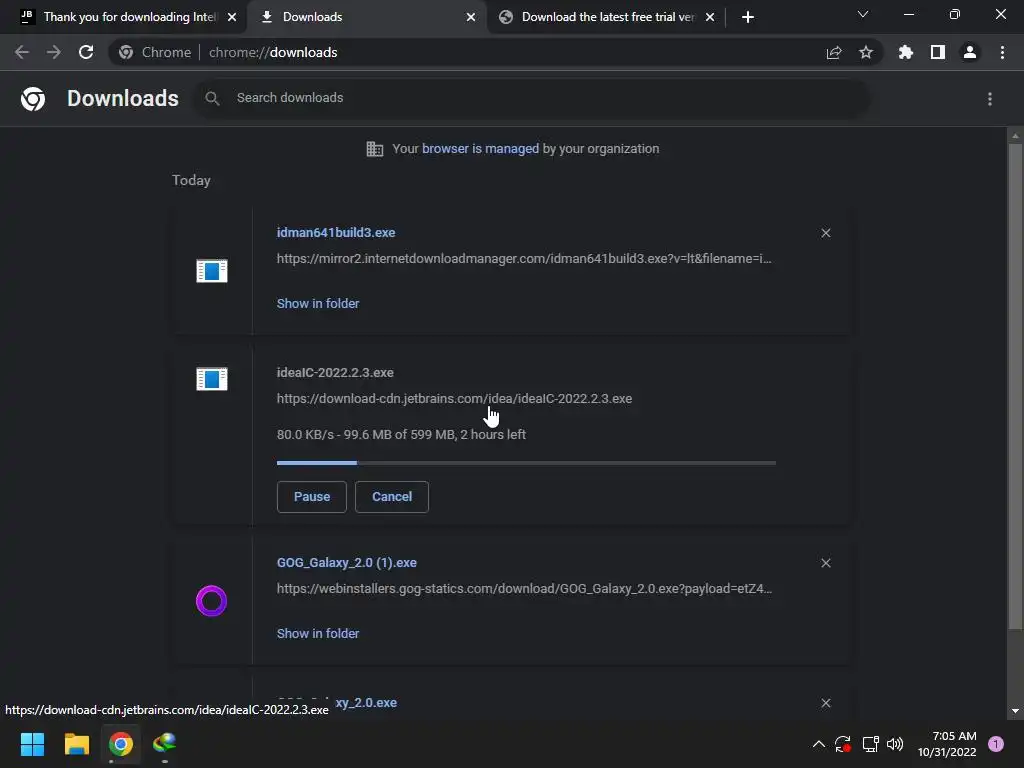Reload the Downloads page
Screen dimensions: 1024x768
(86, 52)
